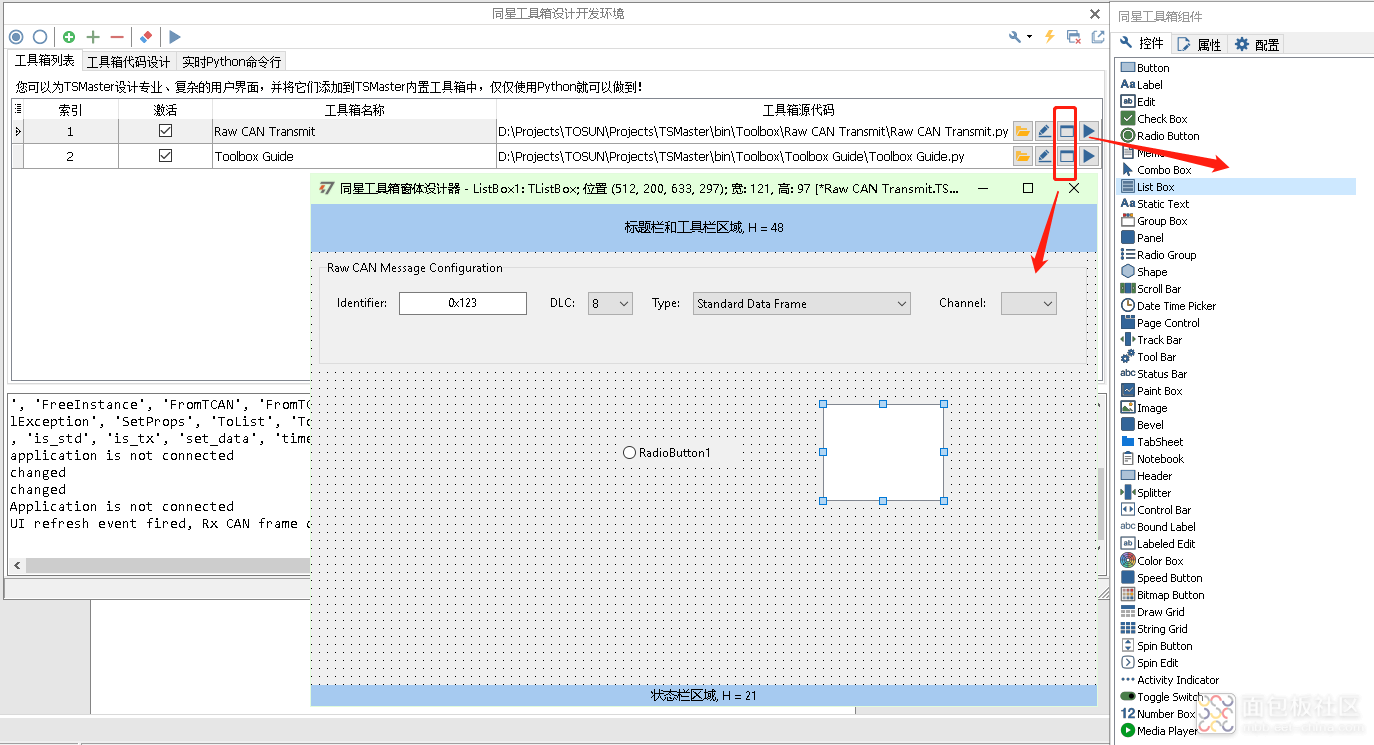Viewport: 1374px width, 745px height.
Task: Click the green plain plus toolbar icon
Action: 93,37
